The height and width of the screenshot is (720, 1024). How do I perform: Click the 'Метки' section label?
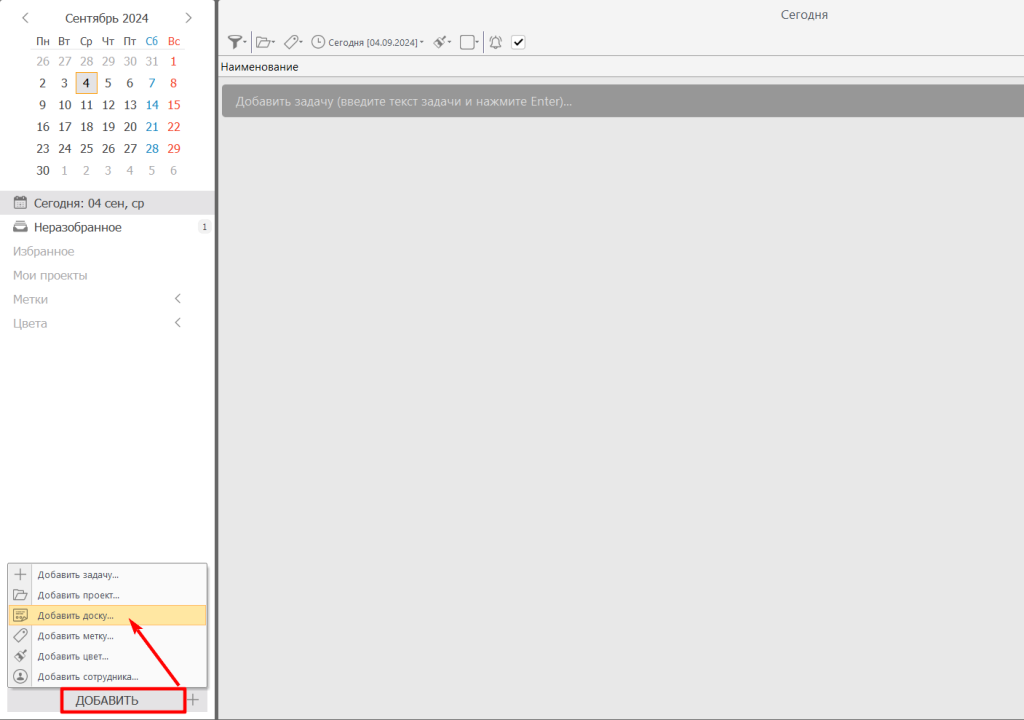(30, 299)
